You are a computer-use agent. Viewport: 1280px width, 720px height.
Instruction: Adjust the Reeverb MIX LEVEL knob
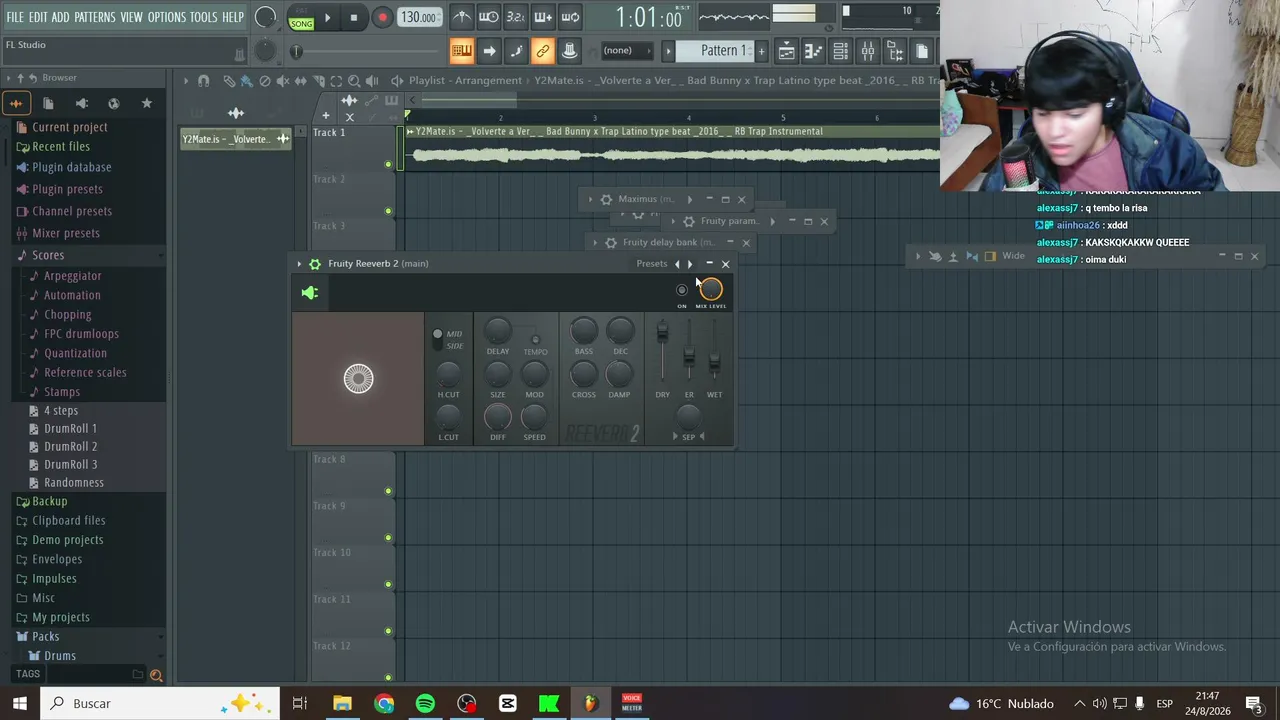(710, 290)
